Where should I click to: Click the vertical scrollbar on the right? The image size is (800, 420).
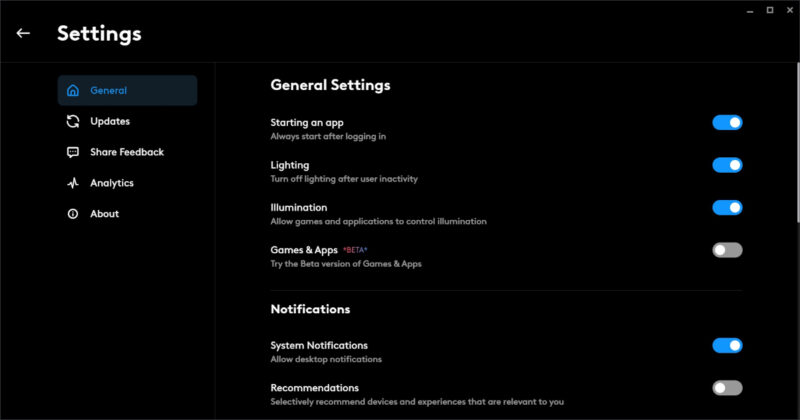tap(798, 142)
